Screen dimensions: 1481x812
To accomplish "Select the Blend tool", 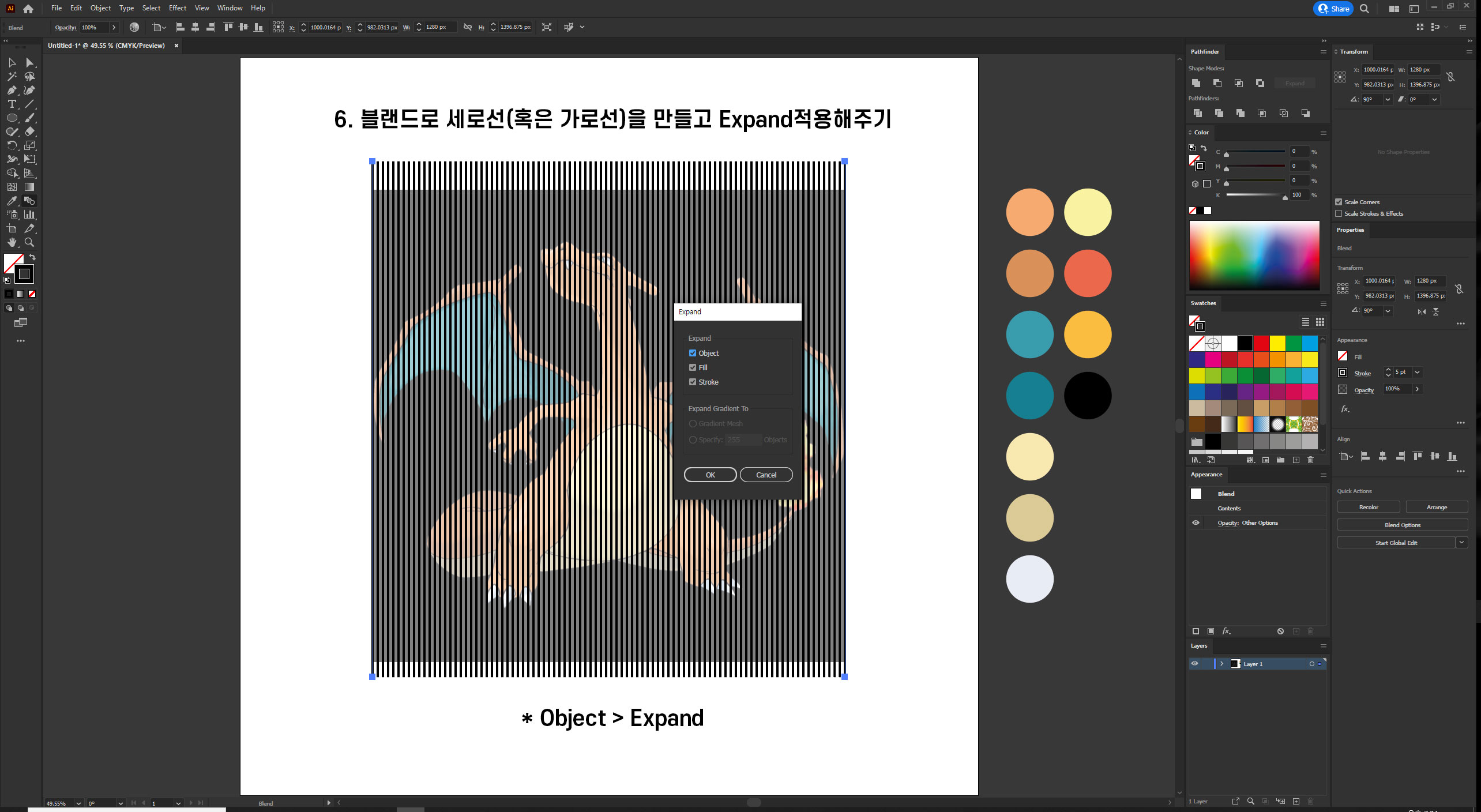I will click(x=29, y=201).
